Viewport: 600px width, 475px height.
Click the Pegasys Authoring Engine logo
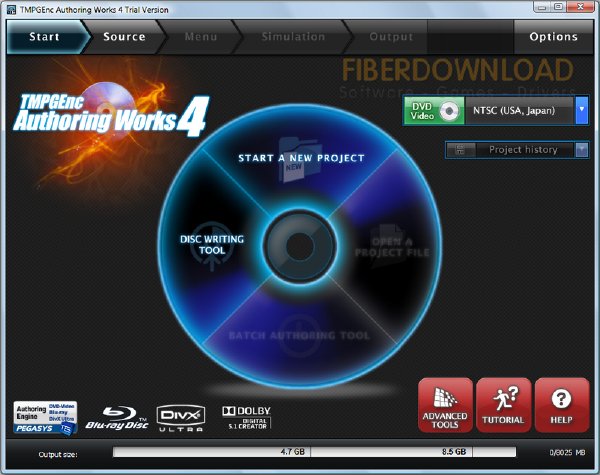click(x=45, y=418)
